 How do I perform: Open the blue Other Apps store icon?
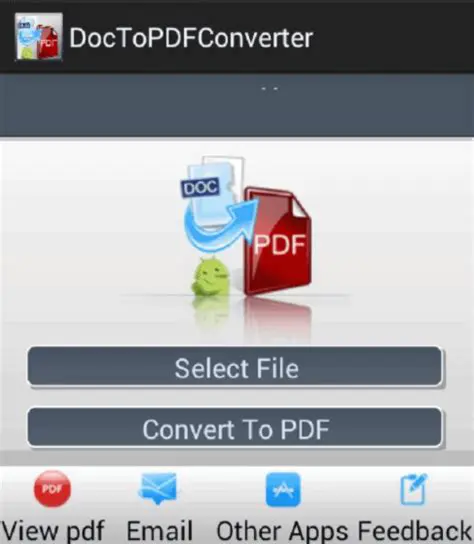283,490
